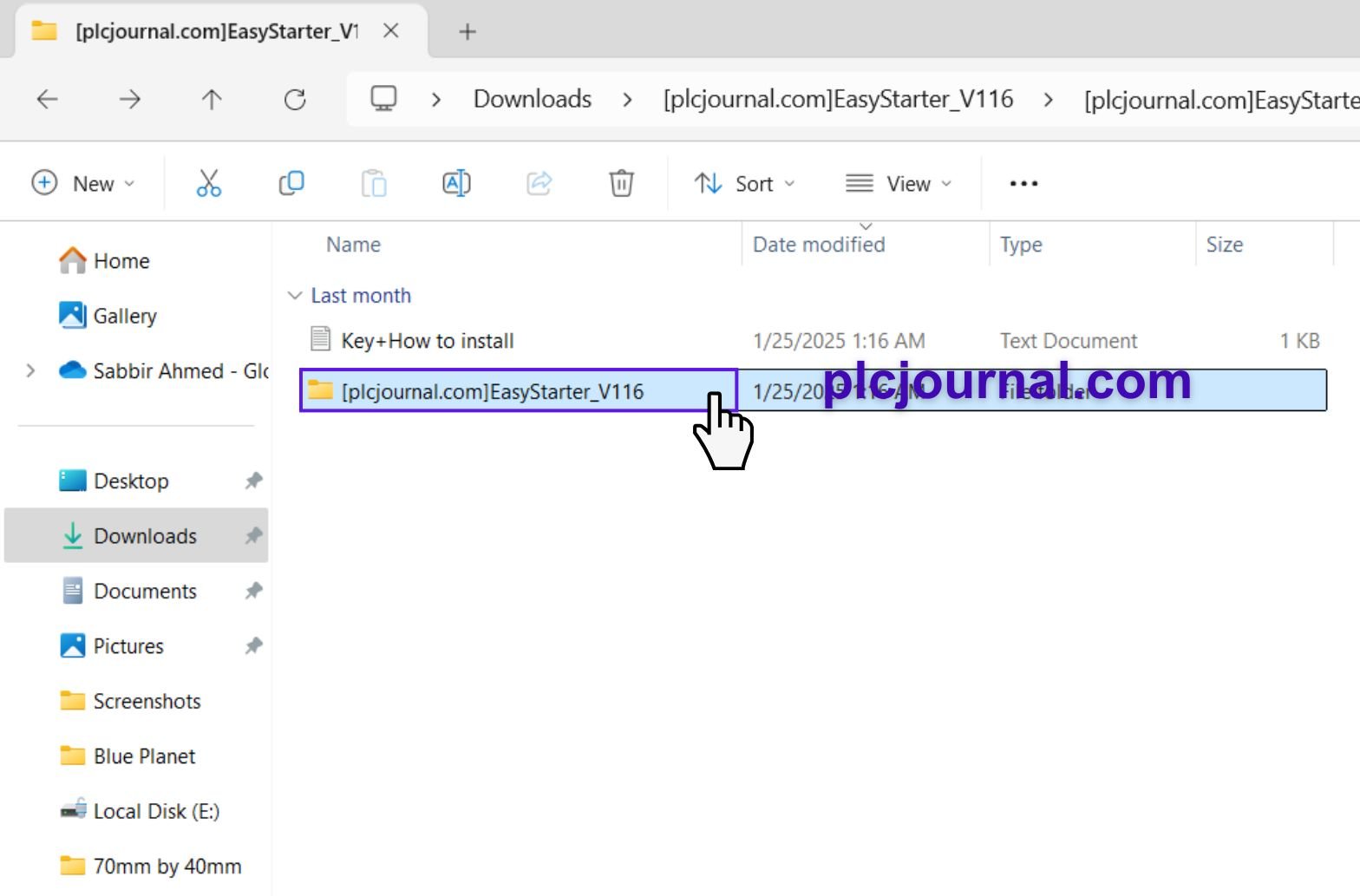Unpin Pictures using its pin icon
The image size is (1360, 896).
253,646
